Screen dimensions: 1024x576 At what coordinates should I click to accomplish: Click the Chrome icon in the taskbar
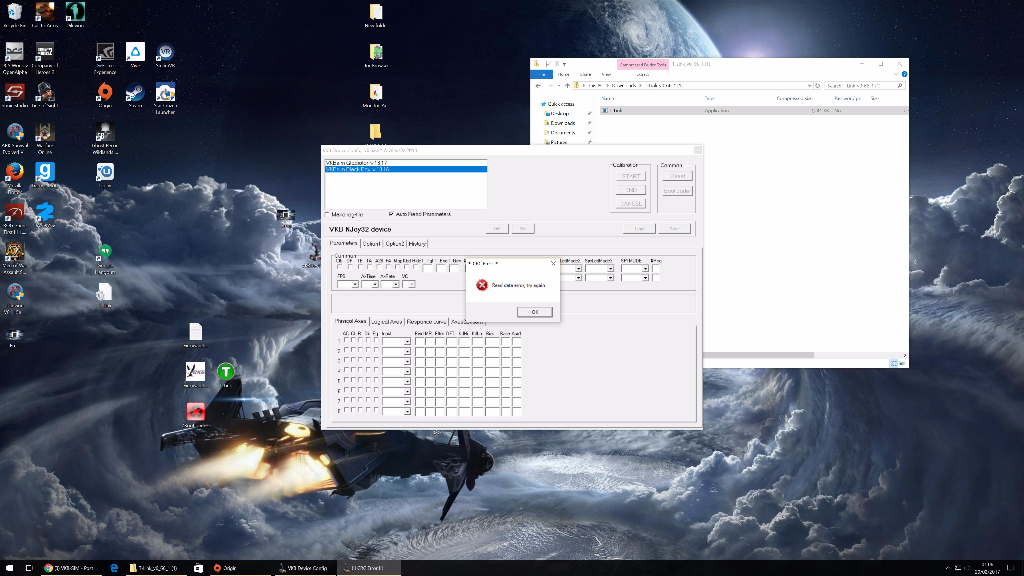pyautogui.click(x=49, y=568)
